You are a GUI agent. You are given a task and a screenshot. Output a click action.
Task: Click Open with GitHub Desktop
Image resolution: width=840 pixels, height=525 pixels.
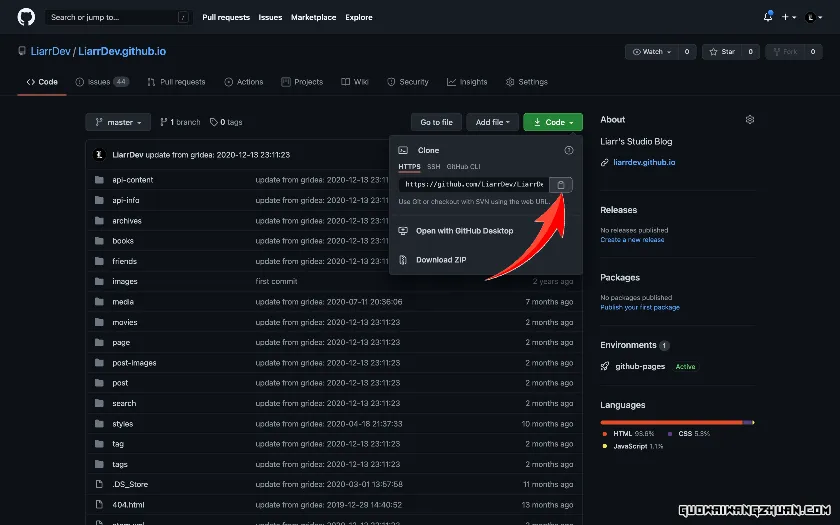464,231
